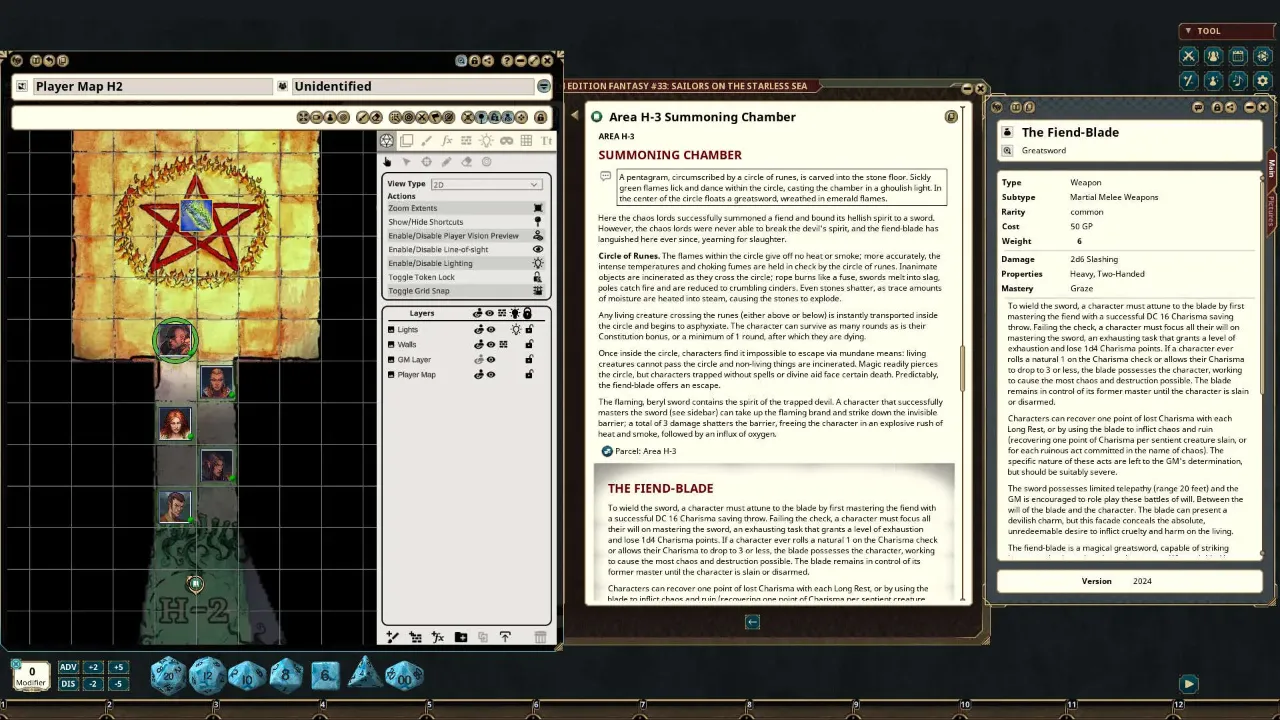Expand the GM Layer row
Viewport: 1280px width, 720px height.
pos(391,359)
